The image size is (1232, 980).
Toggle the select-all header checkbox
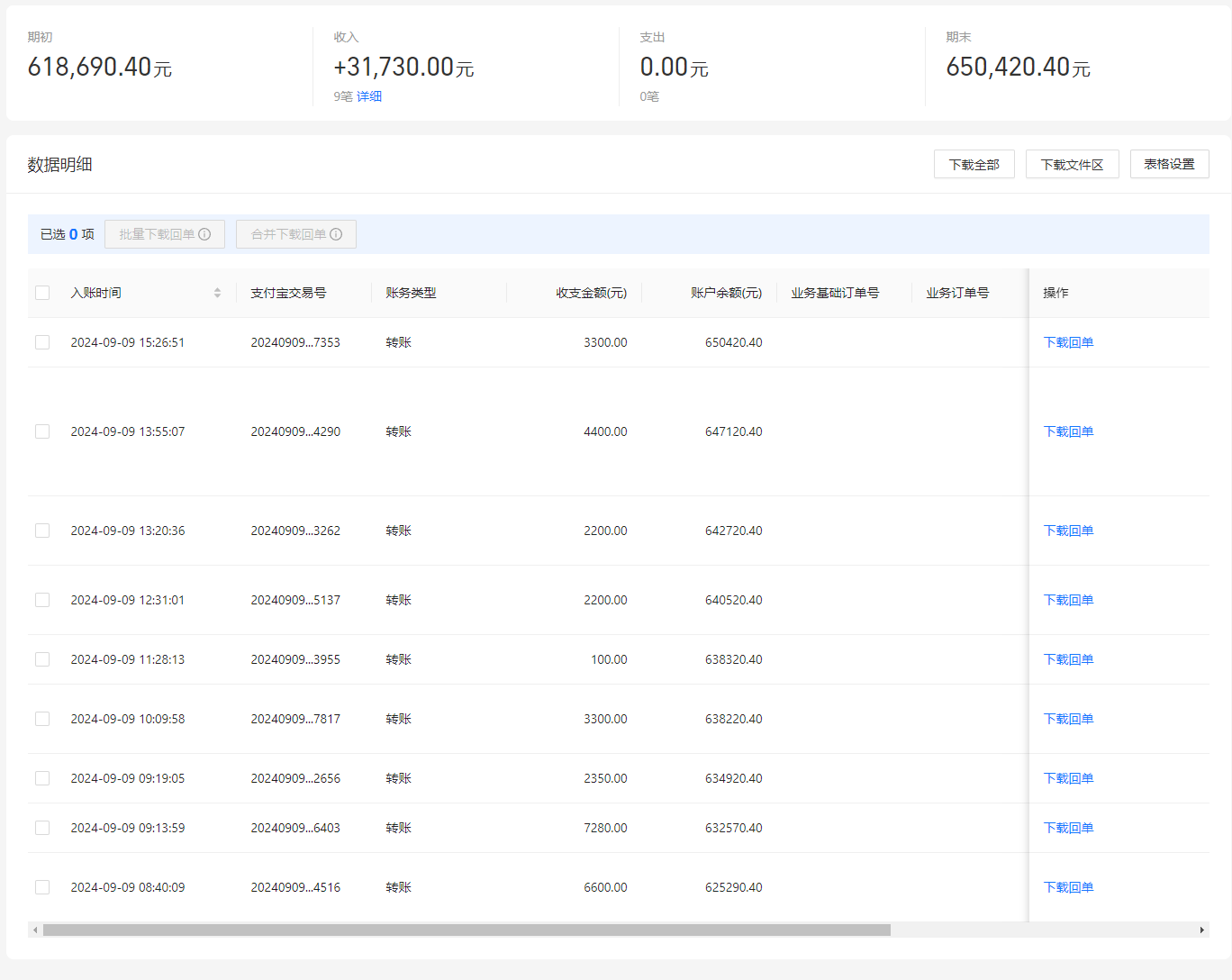pos(42,293)
